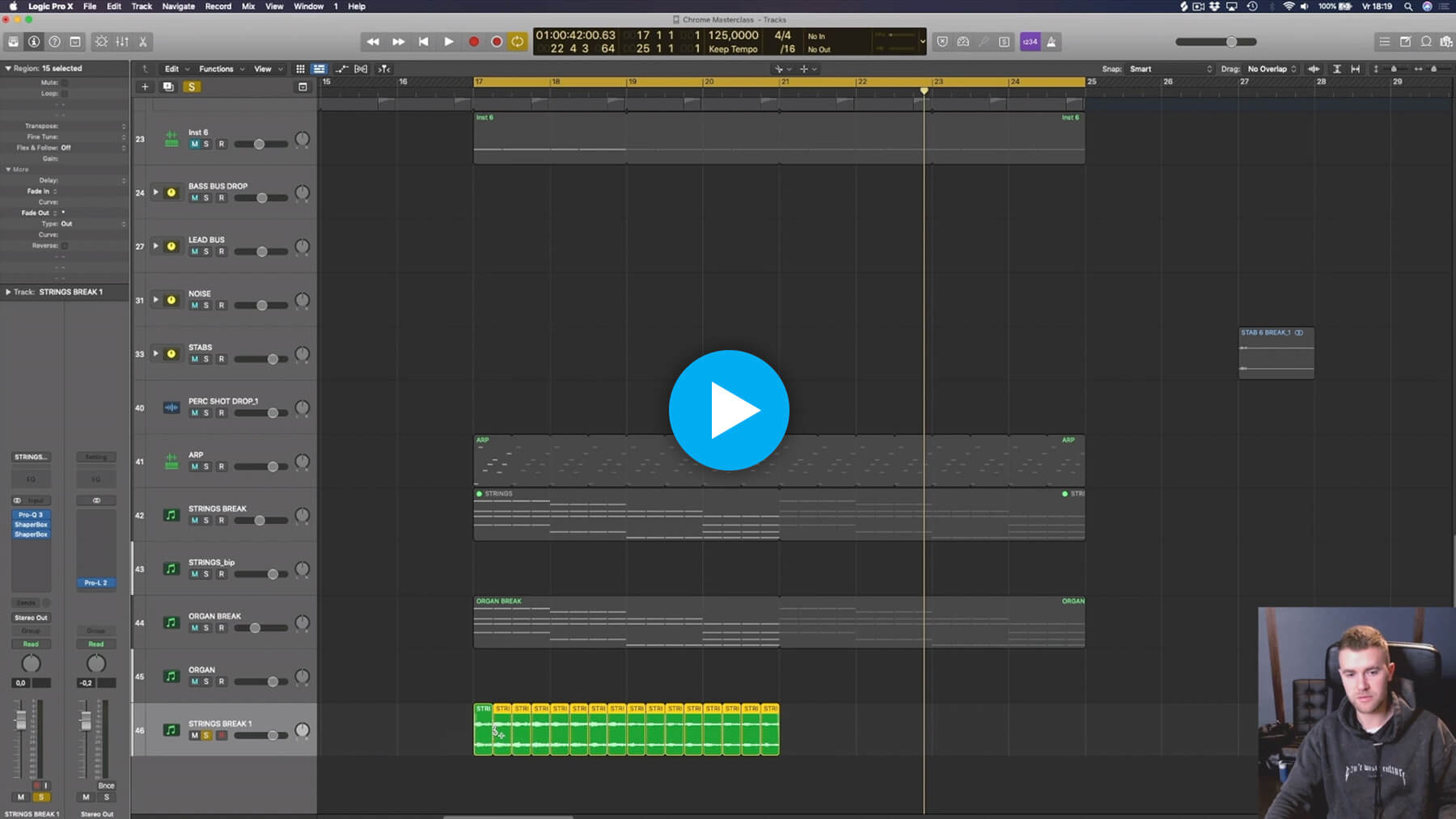The height and width of the screenshot is (819, 1456).
Task: Click the Bnce bounce button
Action: tap(106, 786)
